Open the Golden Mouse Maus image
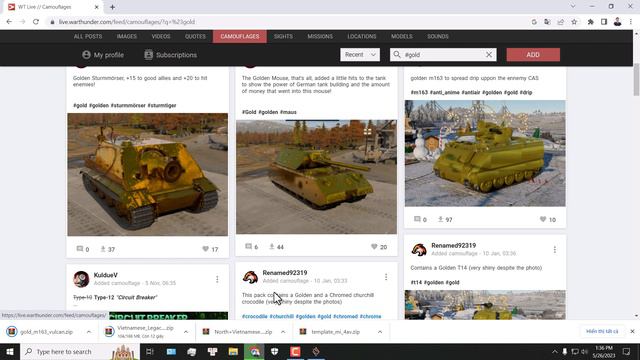Screen dimensions: 640x360 (x=316, y=177)
